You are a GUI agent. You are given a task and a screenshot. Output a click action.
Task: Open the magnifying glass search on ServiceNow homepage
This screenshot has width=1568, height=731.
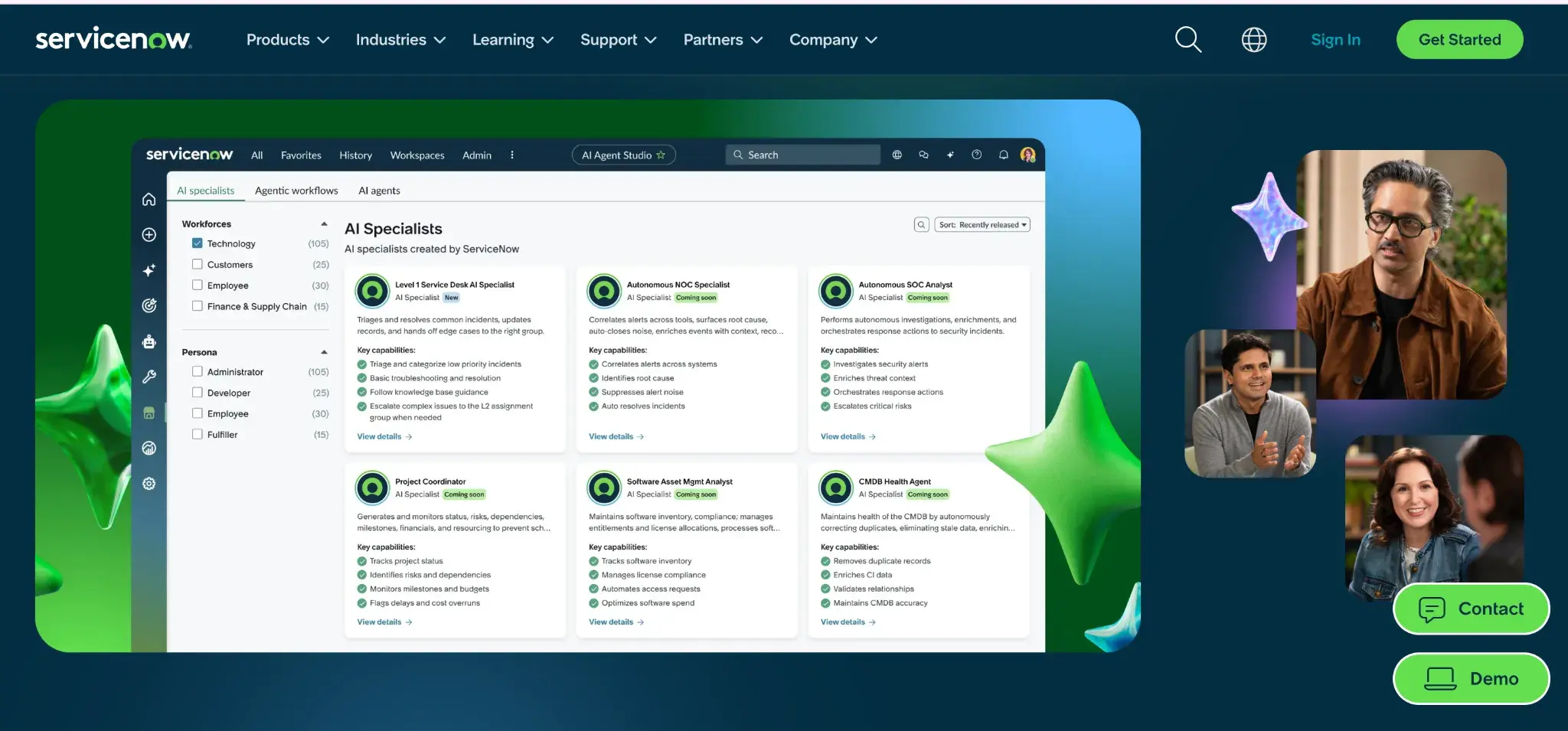(1187, 39)
